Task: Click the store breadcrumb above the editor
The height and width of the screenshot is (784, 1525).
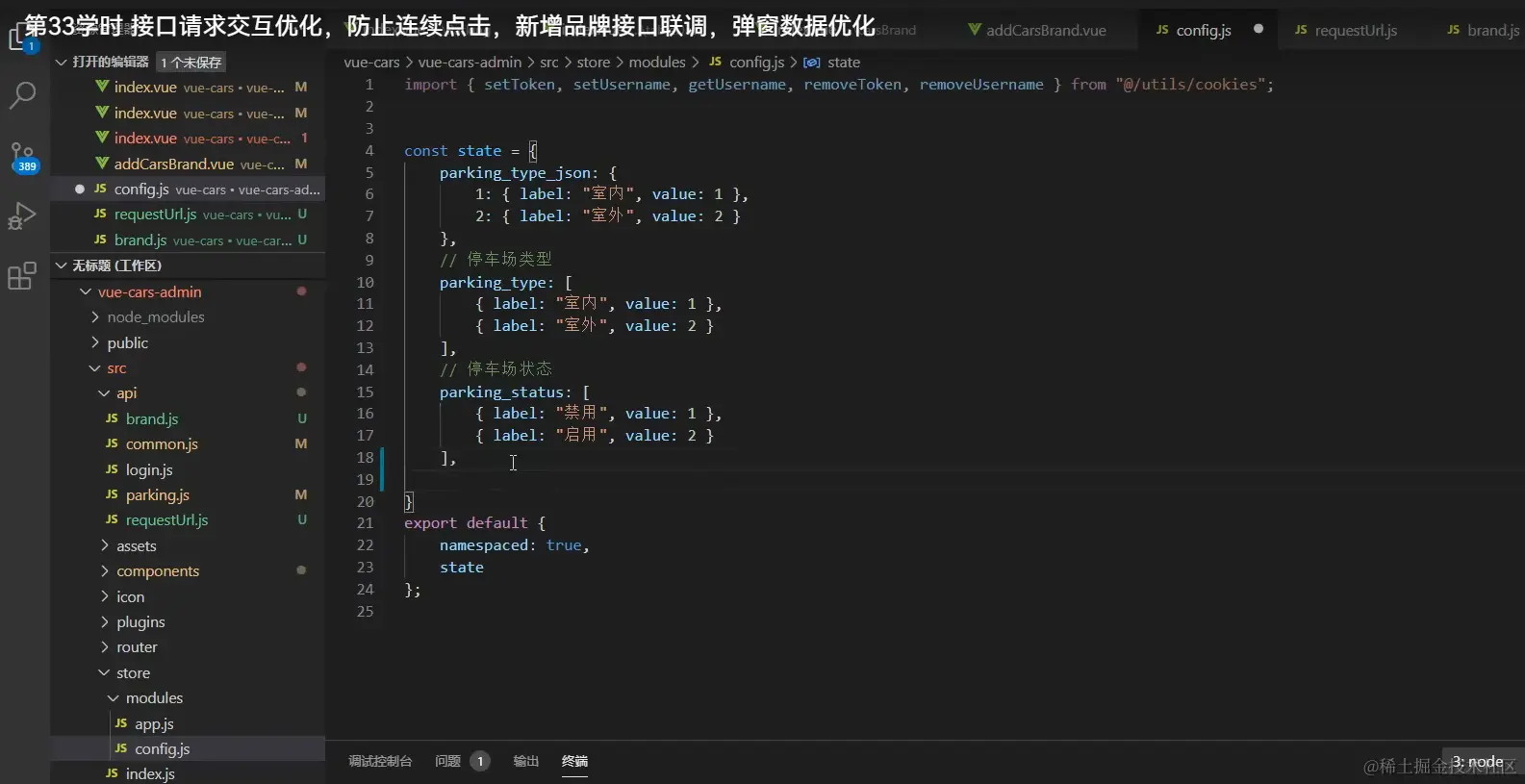Action: tap(594, 62)
